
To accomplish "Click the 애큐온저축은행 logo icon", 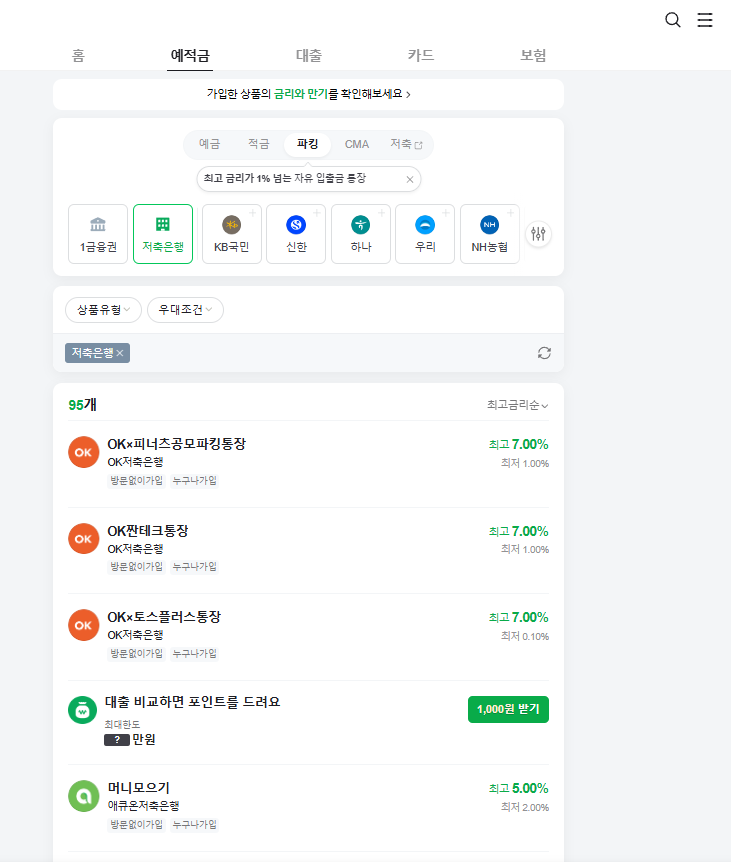I will tap(84, 796).
